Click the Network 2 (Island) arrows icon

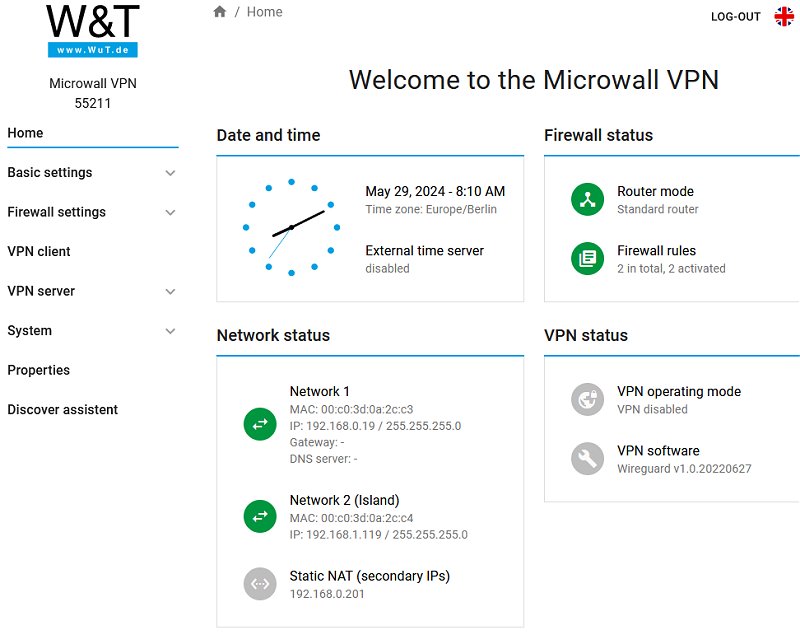[x=260, y=516]
